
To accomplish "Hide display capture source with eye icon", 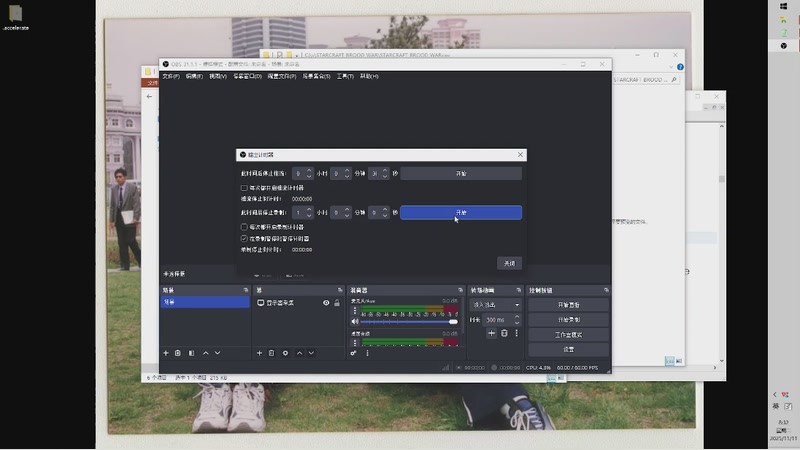I will [x=326, y=303].
